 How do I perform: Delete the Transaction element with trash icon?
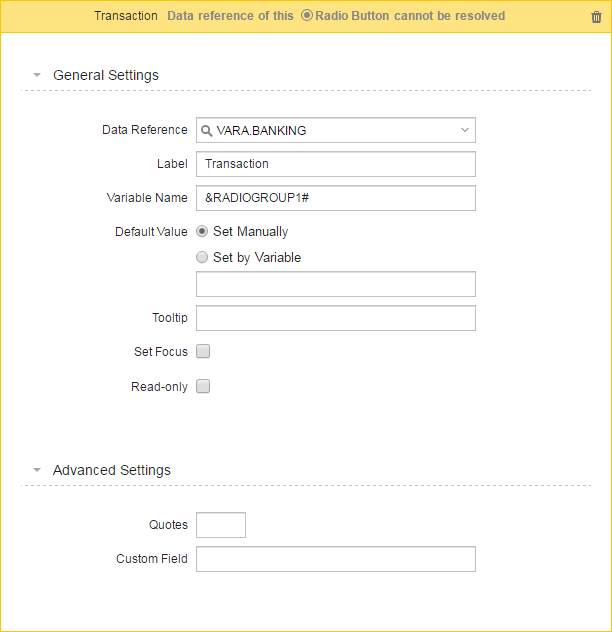click(x=596, y=17)
